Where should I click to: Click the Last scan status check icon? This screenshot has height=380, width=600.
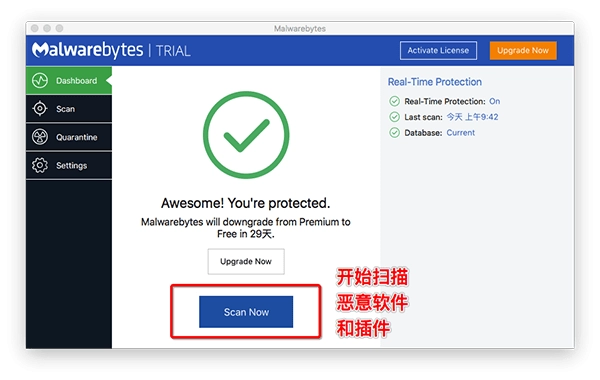(x=394, y=117)
